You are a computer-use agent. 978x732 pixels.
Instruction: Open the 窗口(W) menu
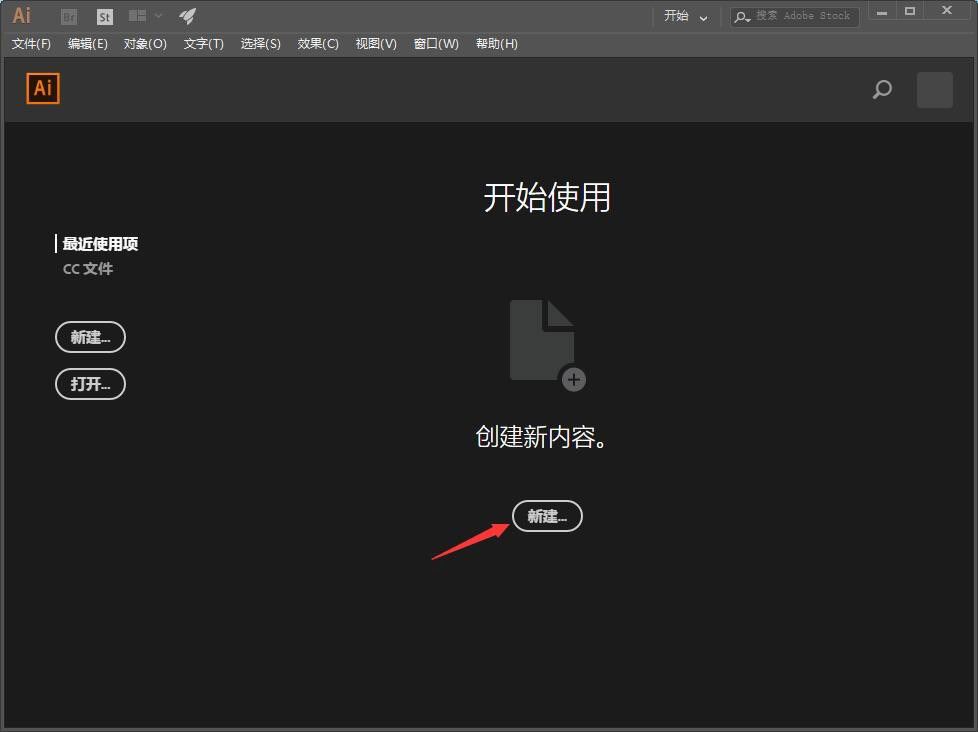pyautogui.click(x=436, y=43)
